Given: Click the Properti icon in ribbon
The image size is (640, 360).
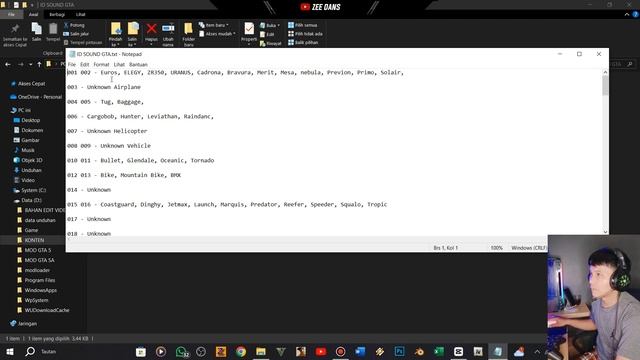Looking at the screenshot, I should [x=249, y=29].
